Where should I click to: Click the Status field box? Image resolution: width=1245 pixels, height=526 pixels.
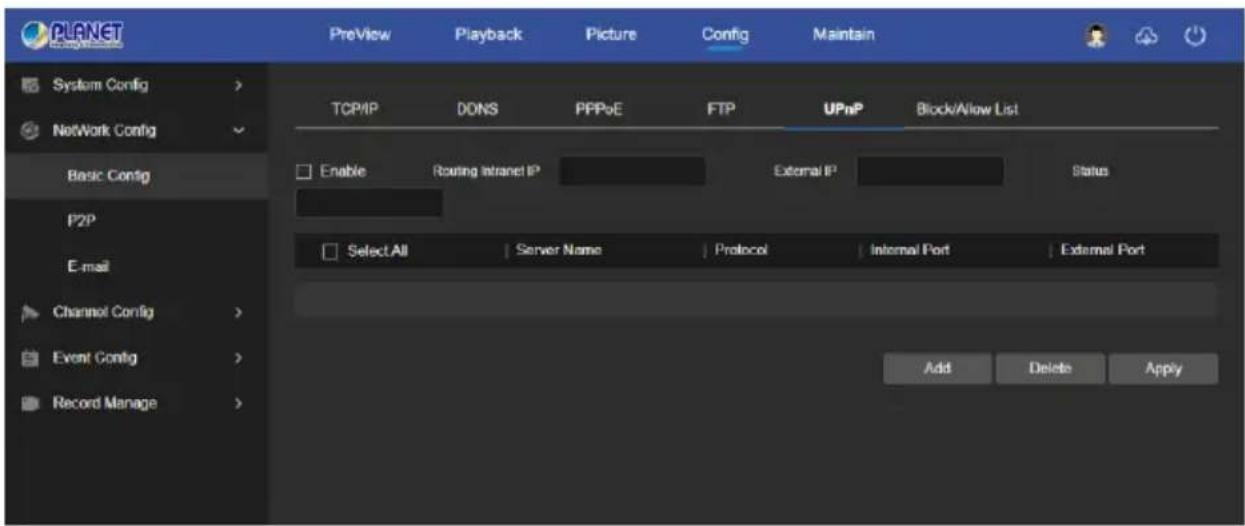(369, 203)
